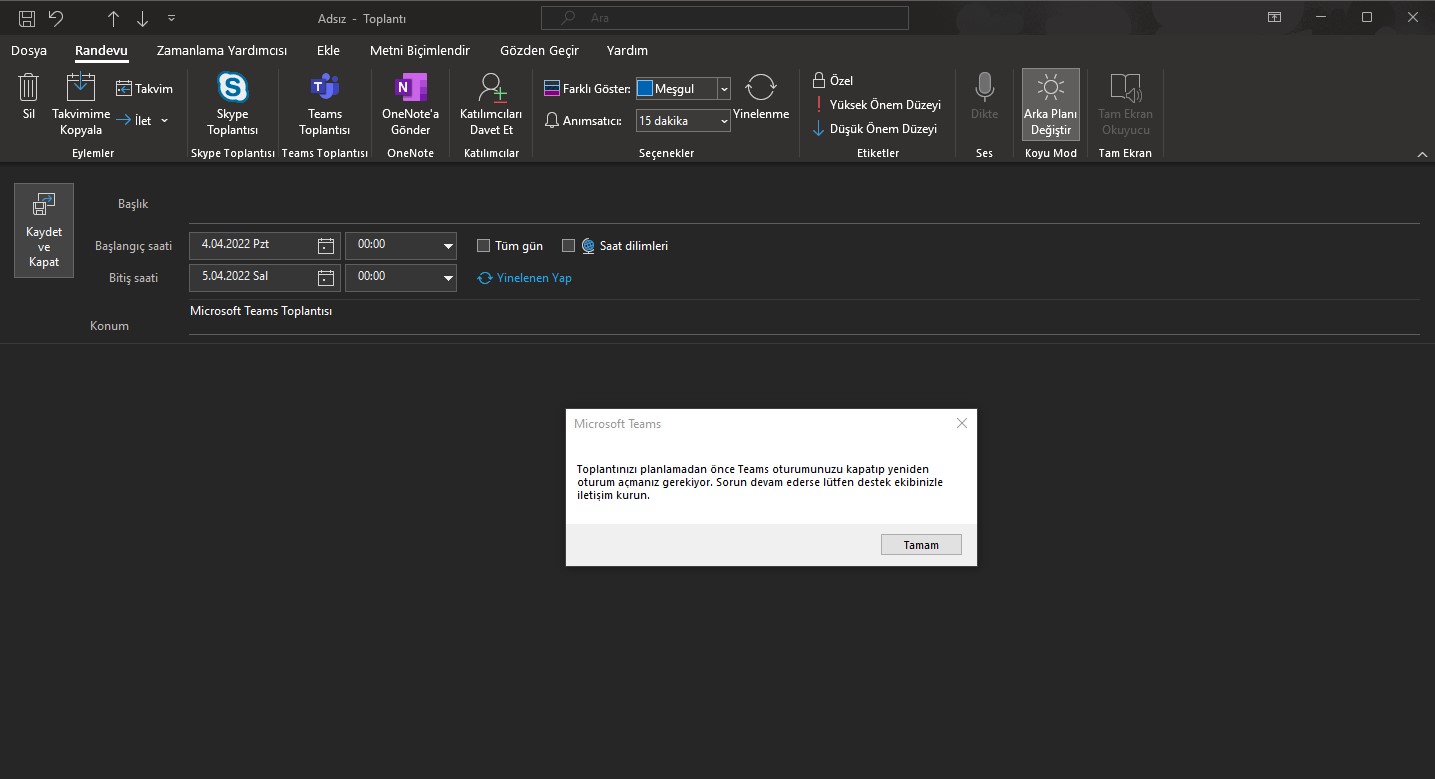Send to OneNote
The width and height of the screenshot is (1435, 779).
410,104
